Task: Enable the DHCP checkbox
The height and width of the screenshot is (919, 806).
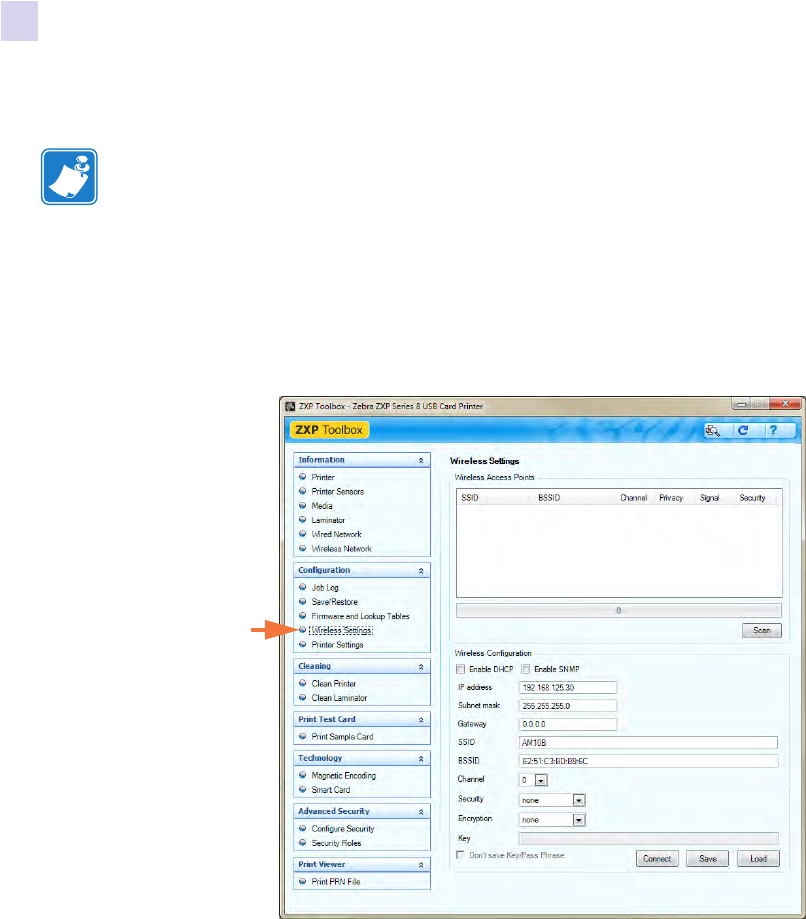Action: click(461, 669)
